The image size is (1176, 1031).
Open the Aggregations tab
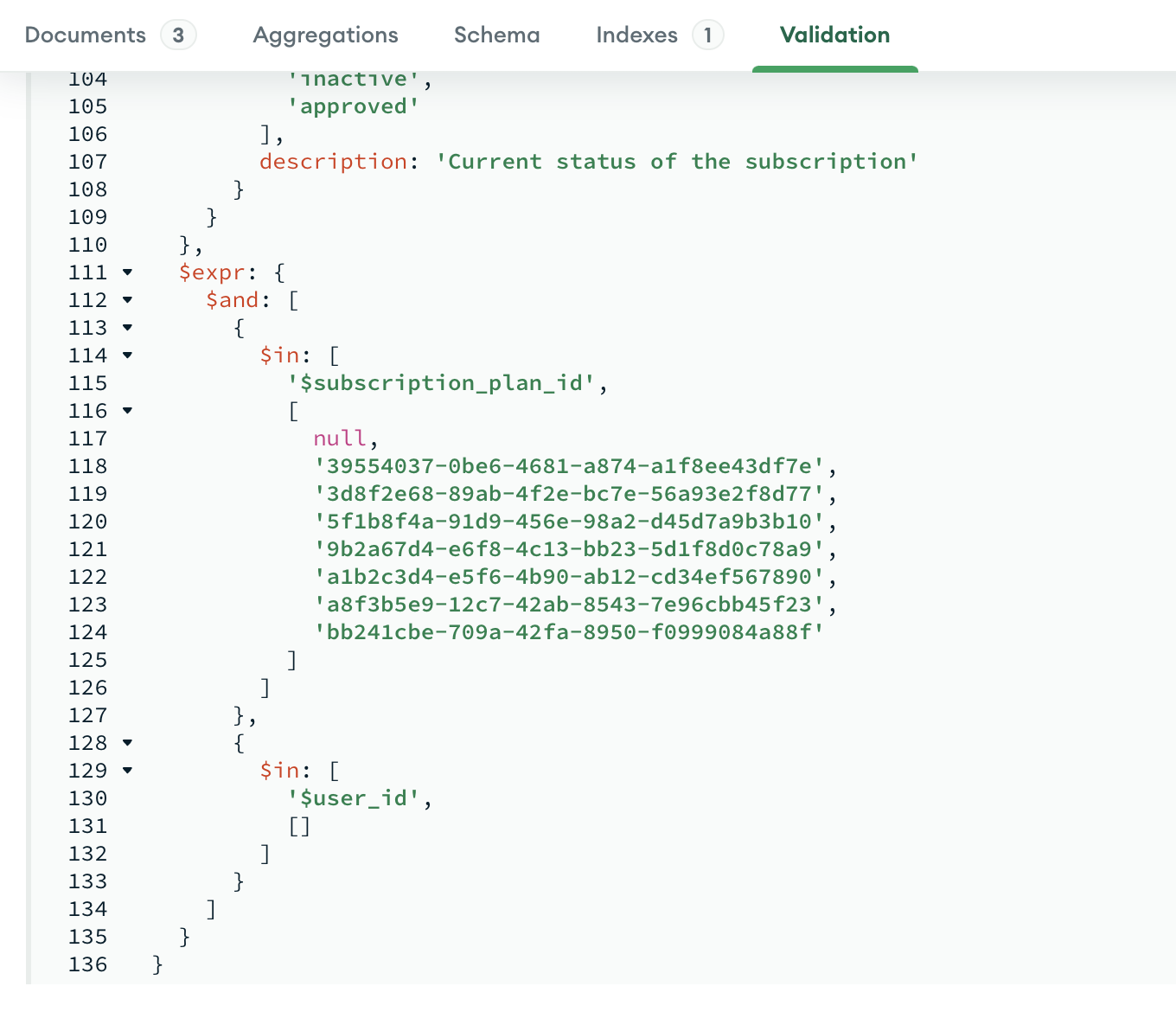[325, 35]
